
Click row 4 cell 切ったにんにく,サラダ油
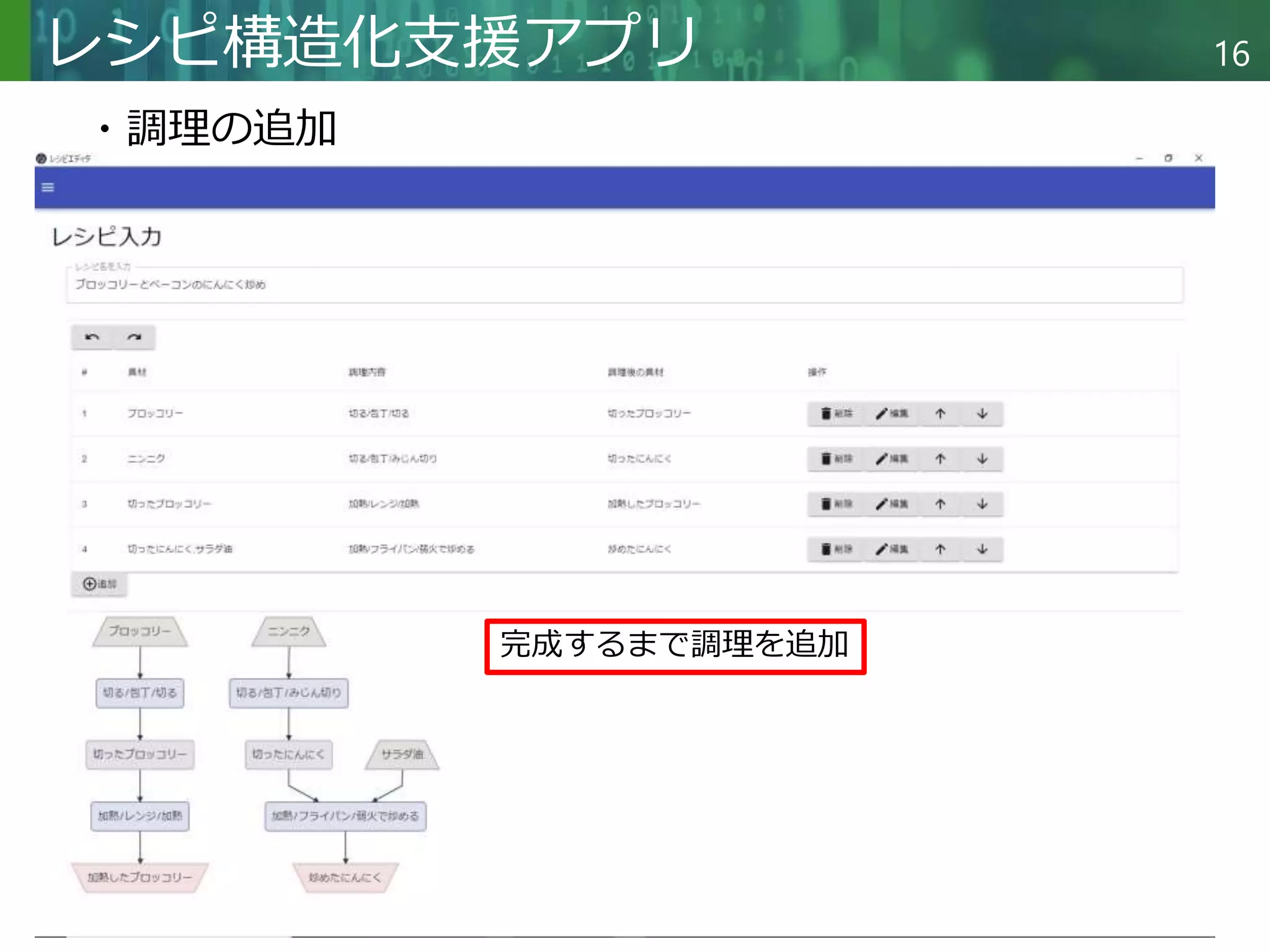180,549
